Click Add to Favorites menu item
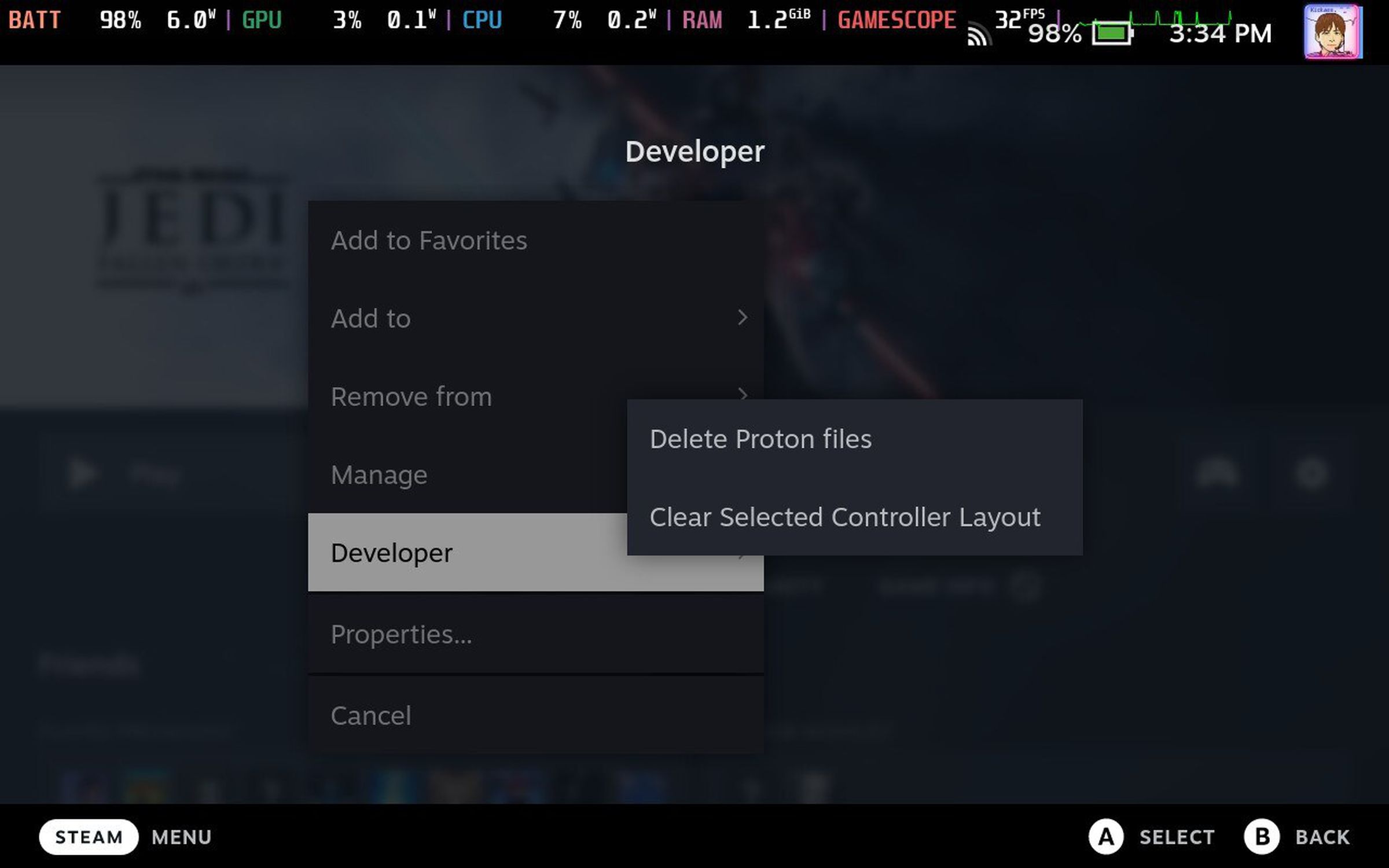The width and height of the screenshot is (1389, 868). (x=428, y=239)
